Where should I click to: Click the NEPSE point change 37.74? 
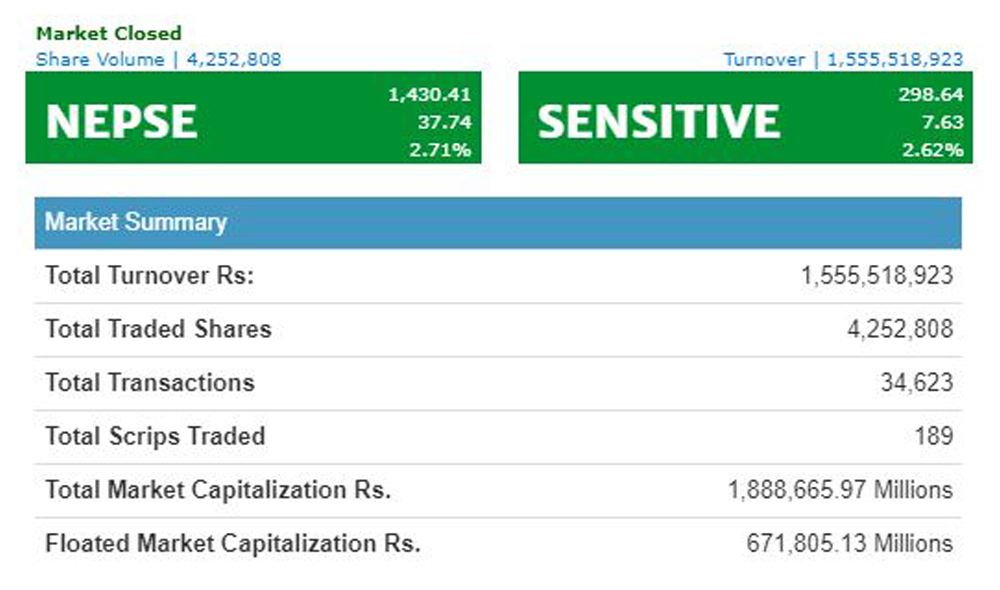447,123
